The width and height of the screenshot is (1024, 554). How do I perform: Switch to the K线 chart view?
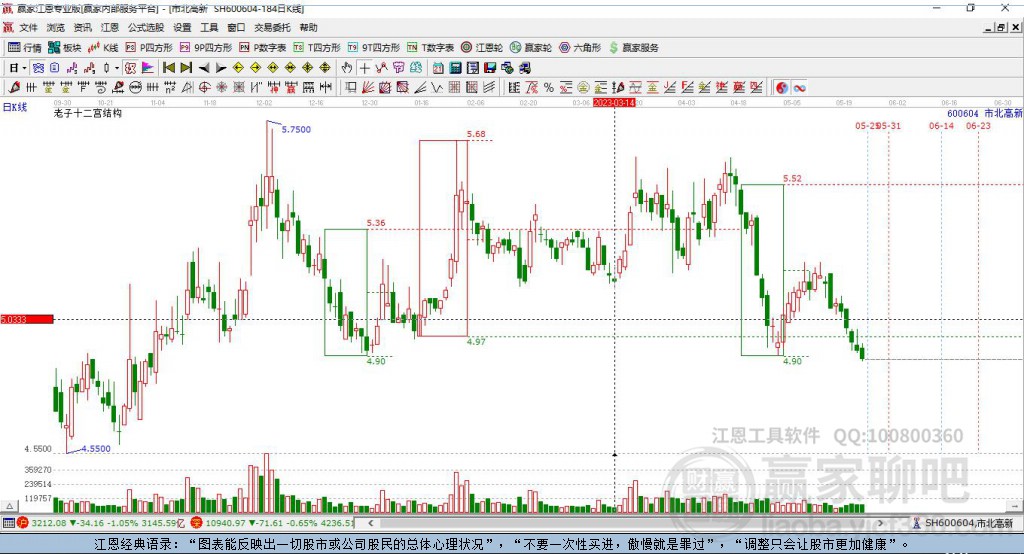pos(103,47)
